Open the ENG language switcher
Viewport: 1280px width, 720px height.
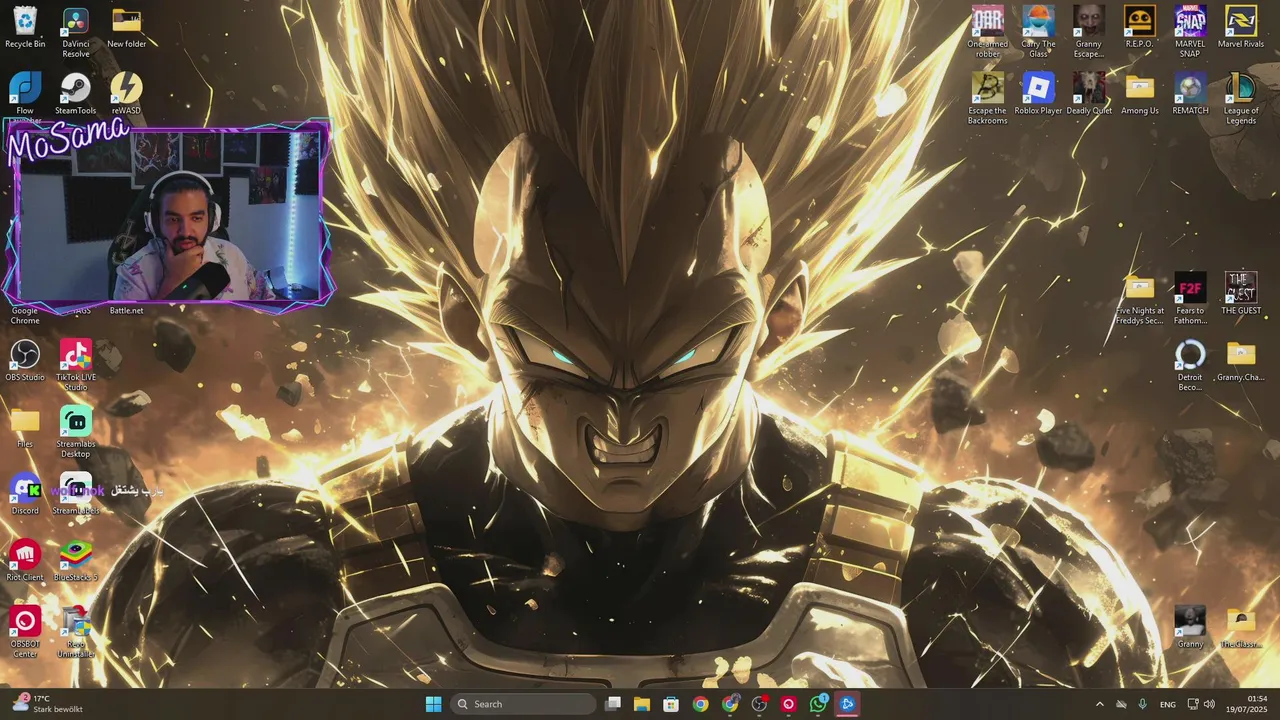[x=1167, y=704]
